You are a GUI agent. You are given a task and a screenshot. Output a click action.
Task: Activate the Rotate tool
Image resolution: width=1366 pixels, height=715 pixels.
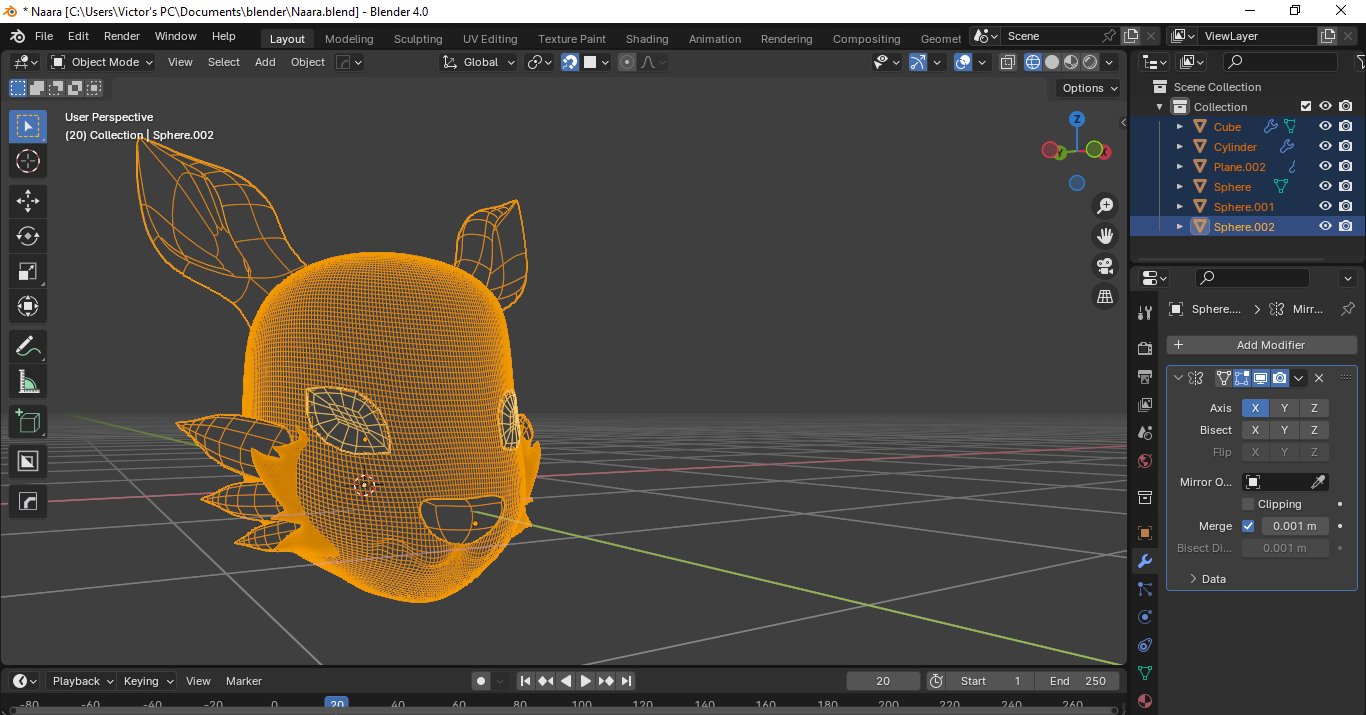[28, 236]
